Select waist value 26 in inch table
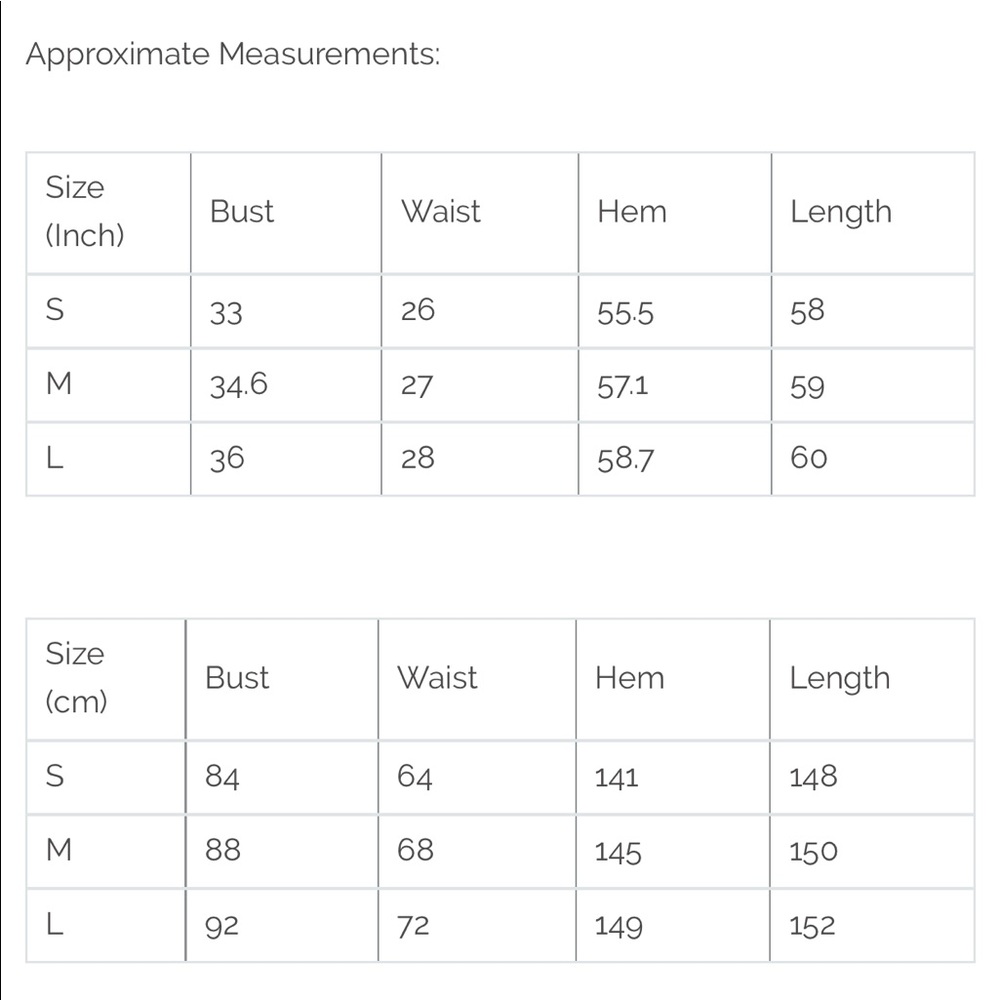 [418, 311]
